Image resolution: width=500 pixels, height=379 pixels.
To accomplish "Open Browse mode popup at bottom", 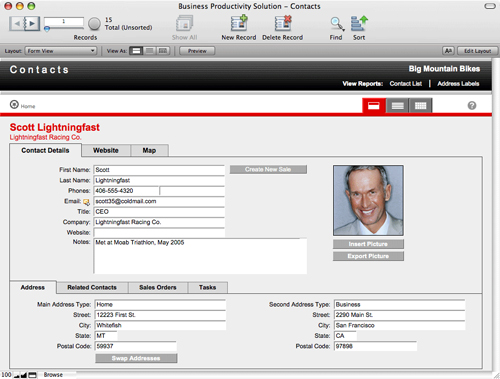I will (x=53, y=375).
